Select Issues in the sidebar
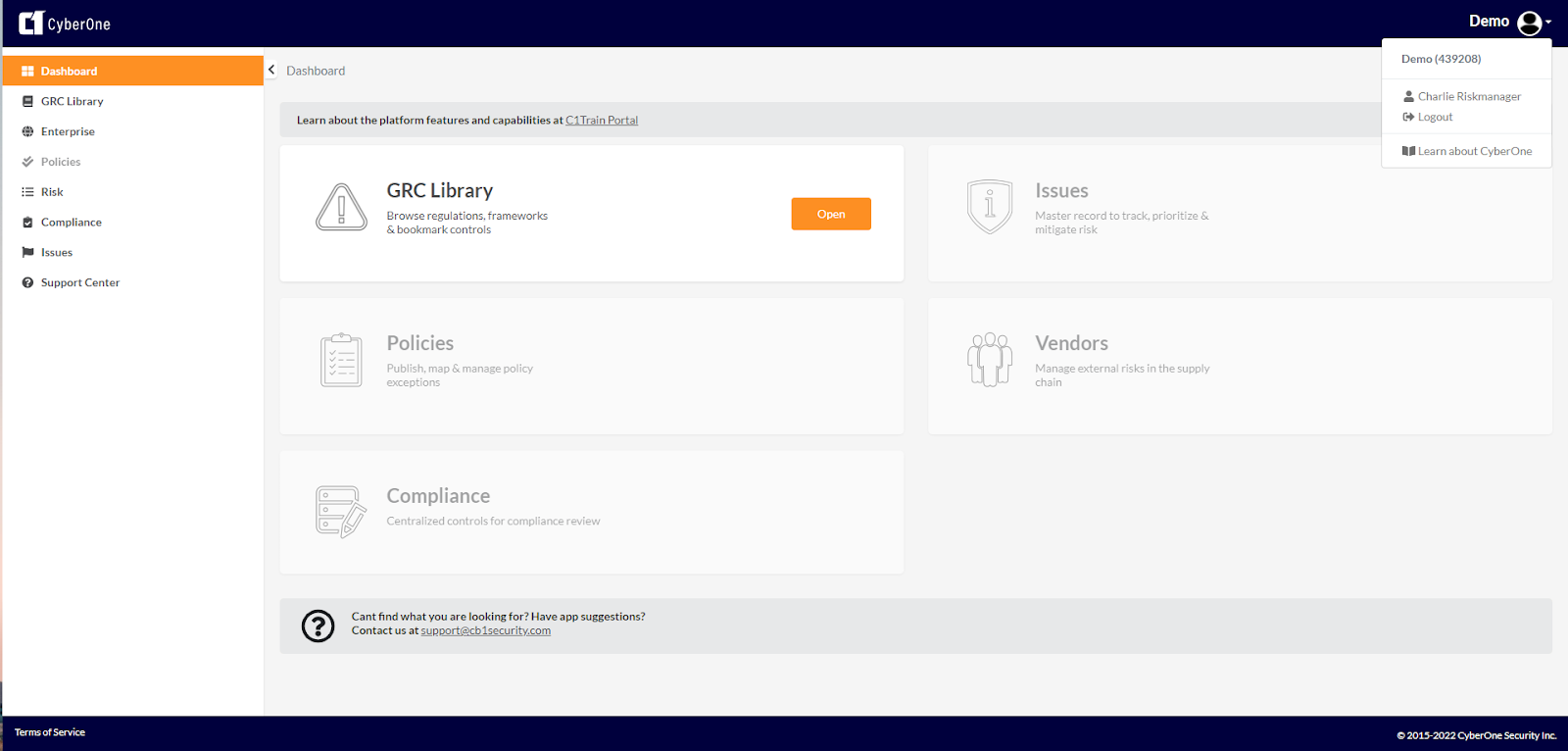This screenshot has height=751, width=1568. 133,253
